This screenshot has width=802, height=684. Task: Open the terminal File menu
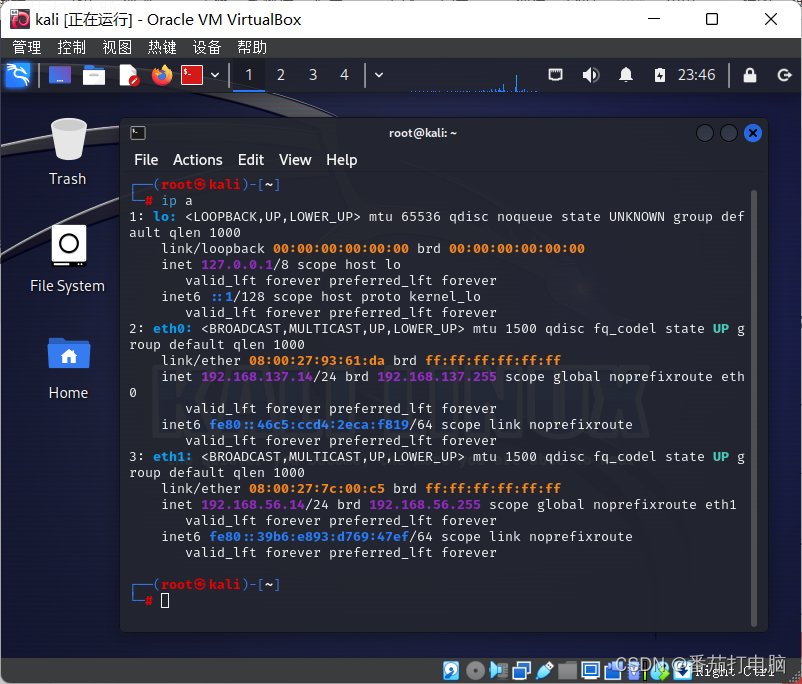(146, 160)
